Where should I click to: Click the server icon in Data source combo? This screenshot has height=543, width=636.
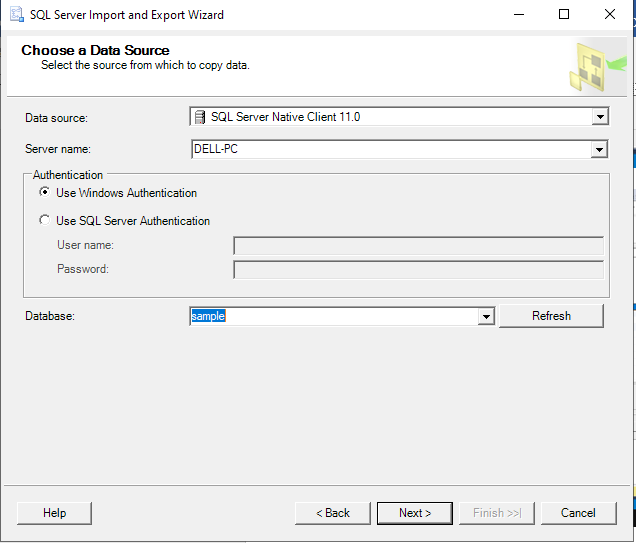tap(200, 117)
